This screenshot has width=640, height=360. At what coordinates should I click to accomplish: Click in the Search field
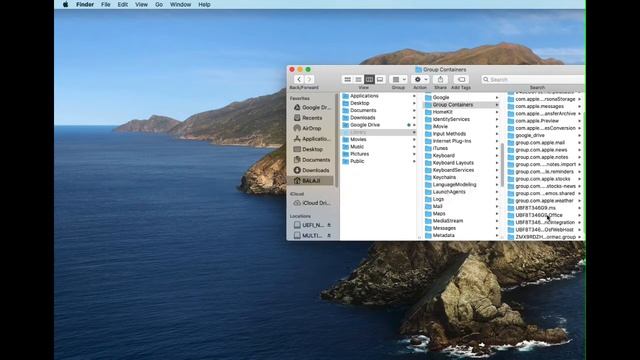[533, 80]
